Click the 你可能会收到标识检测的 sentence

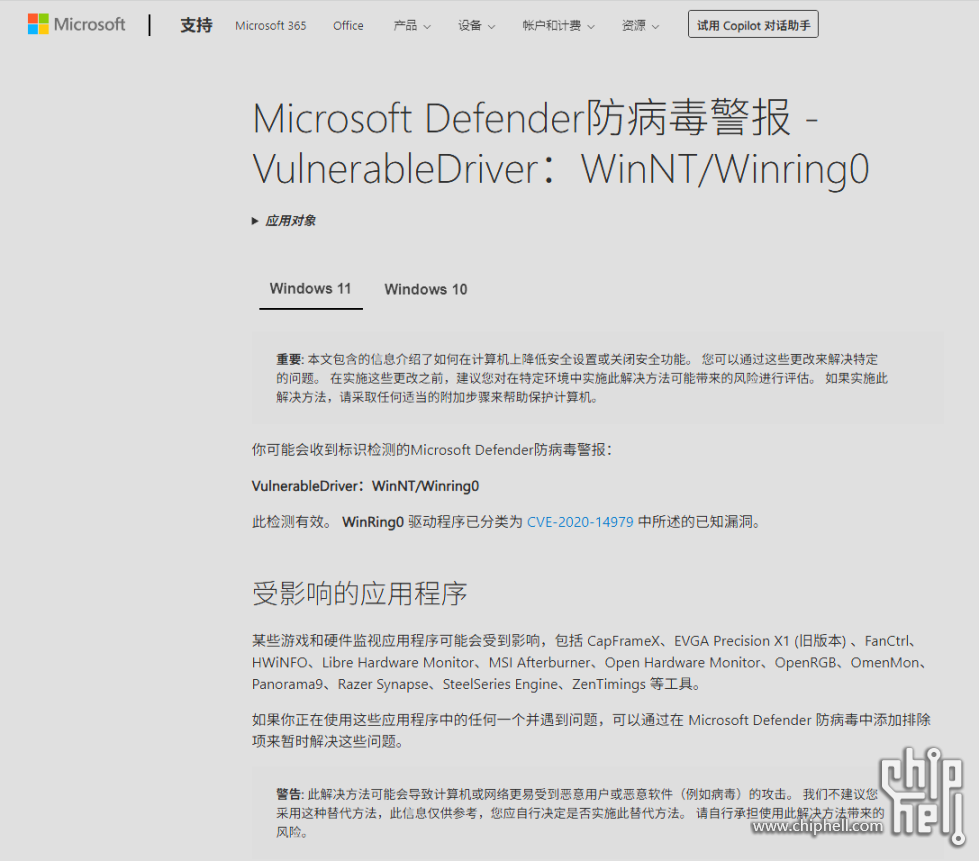pyautogui.click(x=432, y=450)
